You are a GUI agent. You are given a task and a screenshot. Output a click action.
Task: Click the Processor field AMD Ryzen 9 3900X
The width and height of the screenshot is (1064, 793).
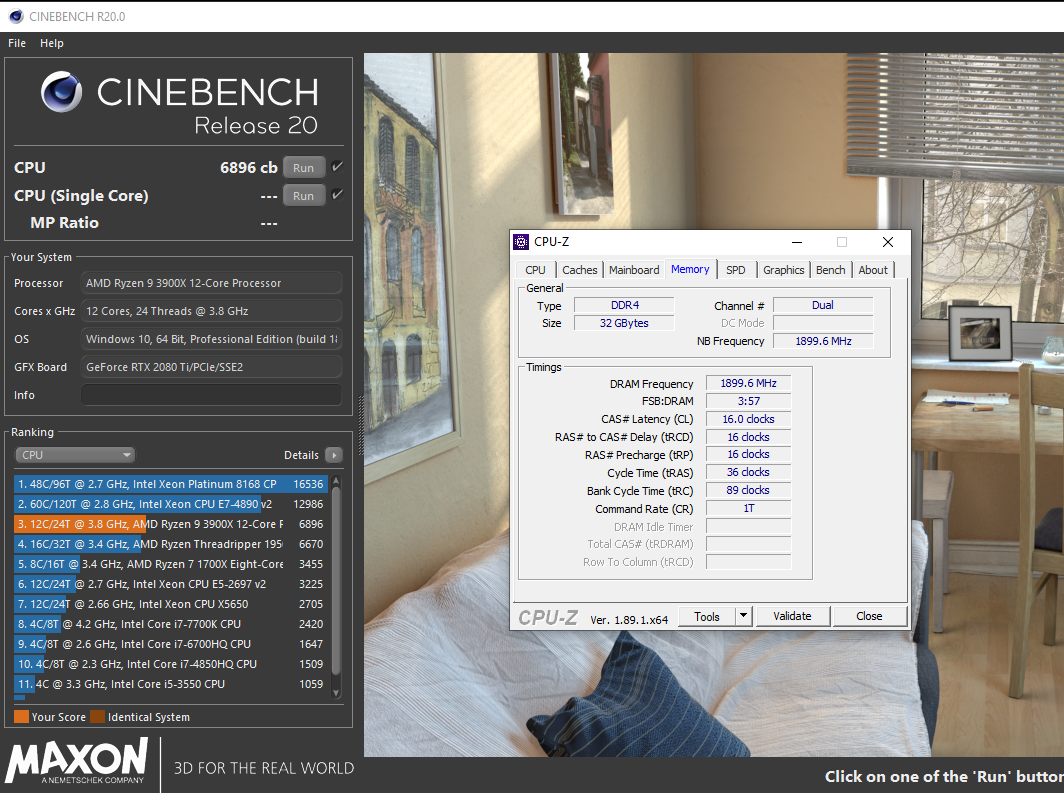click(211, 283)
